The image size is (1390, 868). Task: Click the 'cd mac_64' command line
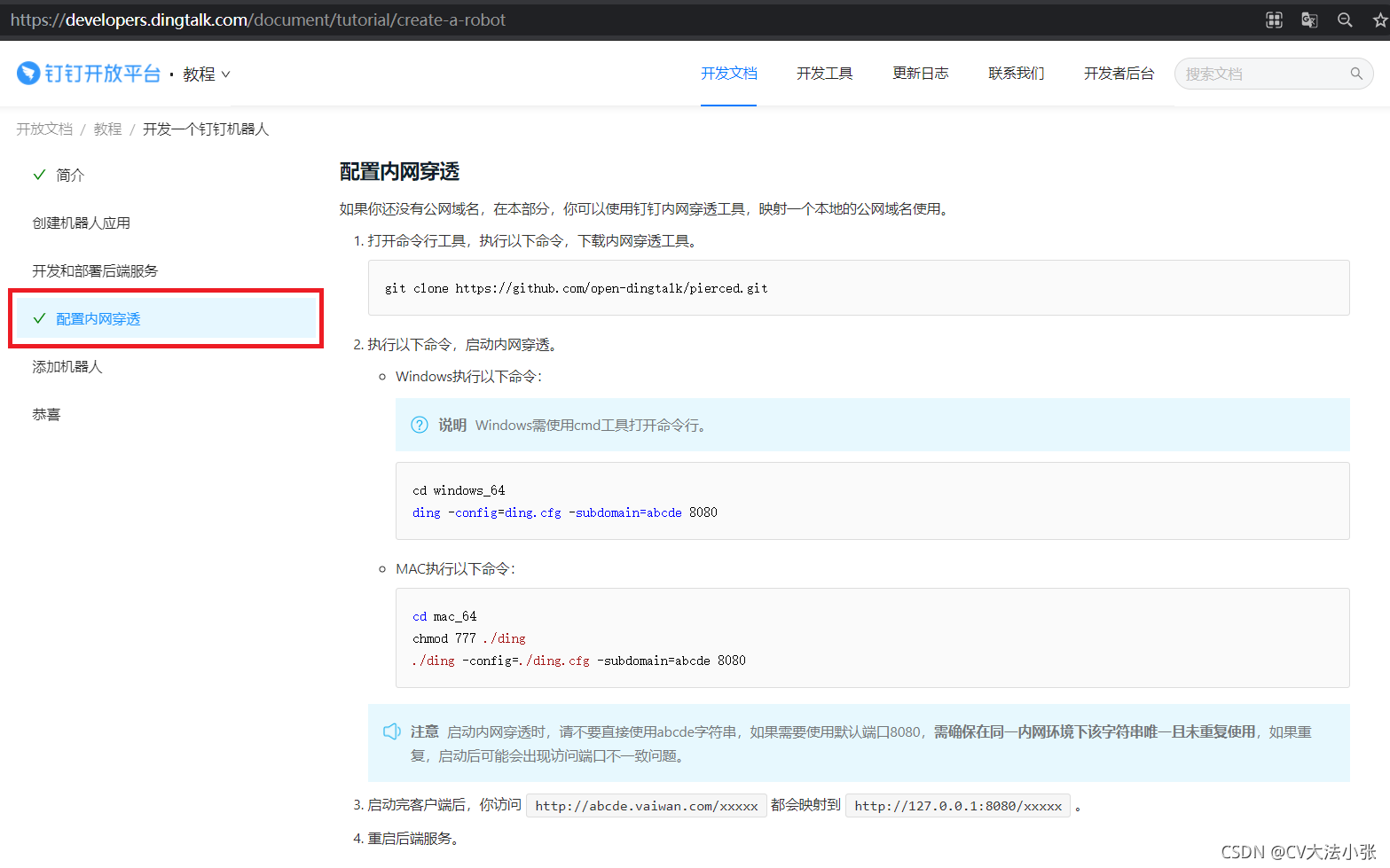tap(444, 616)
